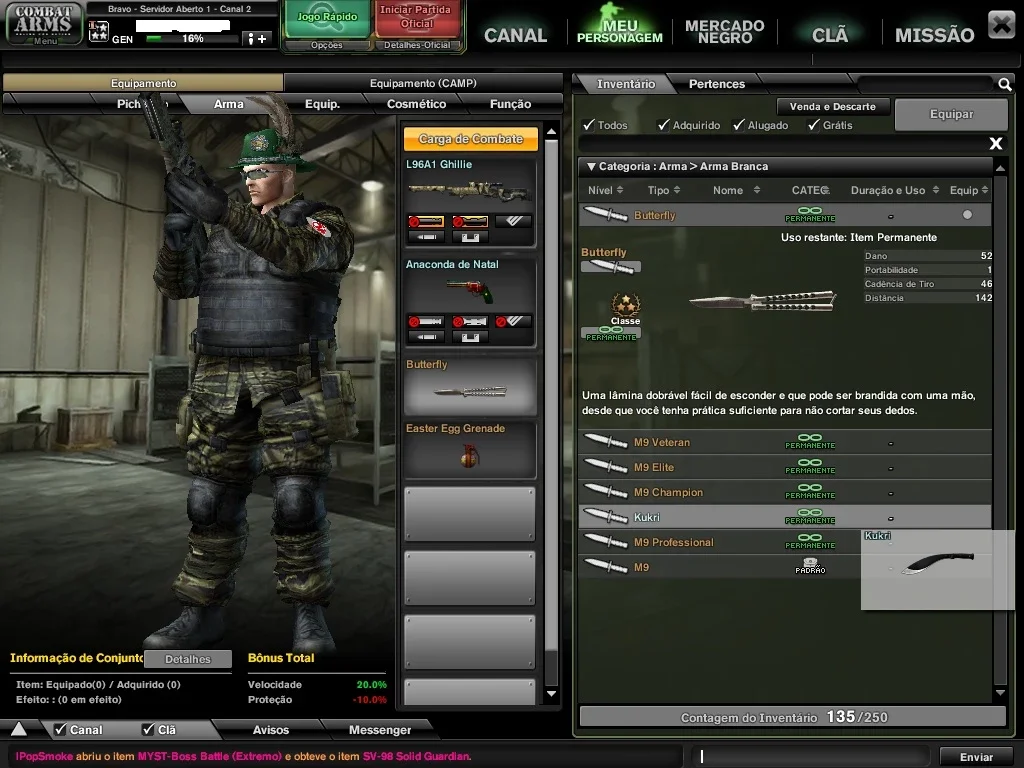Click loadout list scroll up arrow
1024x768 pixels.
coord(551,131)
